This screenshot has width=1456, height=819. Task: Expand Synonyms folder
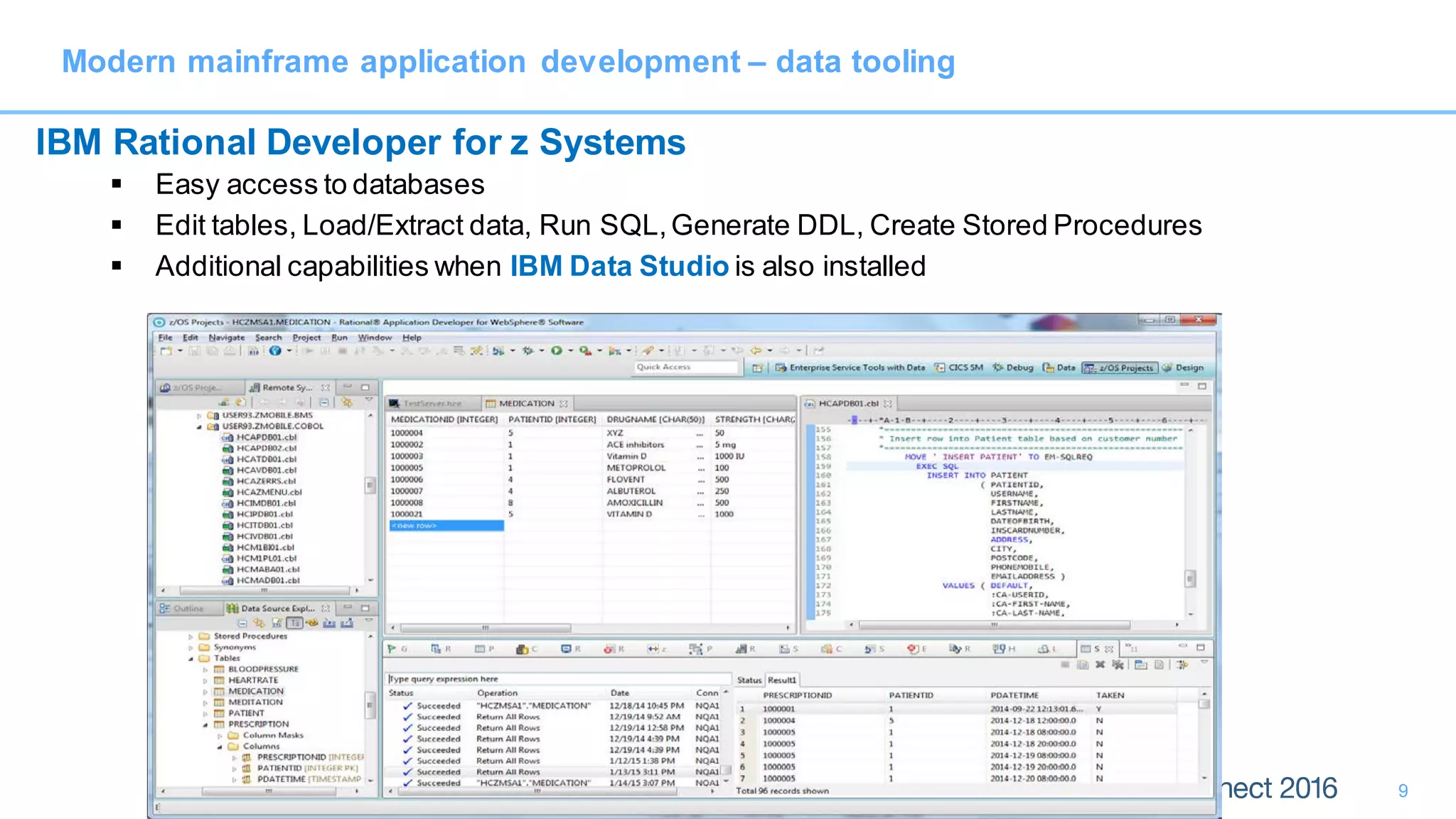(x=191, y=648)
